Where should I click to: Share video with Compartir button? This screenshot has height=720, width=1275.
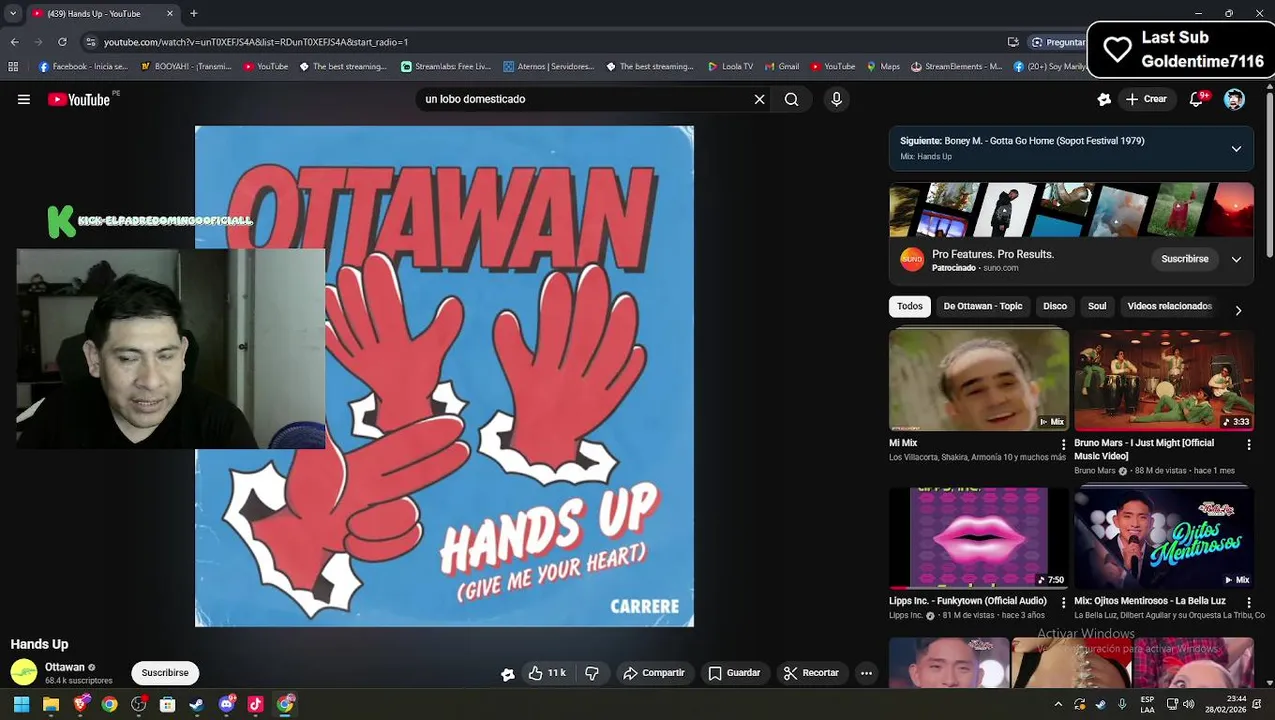point(654,673)
